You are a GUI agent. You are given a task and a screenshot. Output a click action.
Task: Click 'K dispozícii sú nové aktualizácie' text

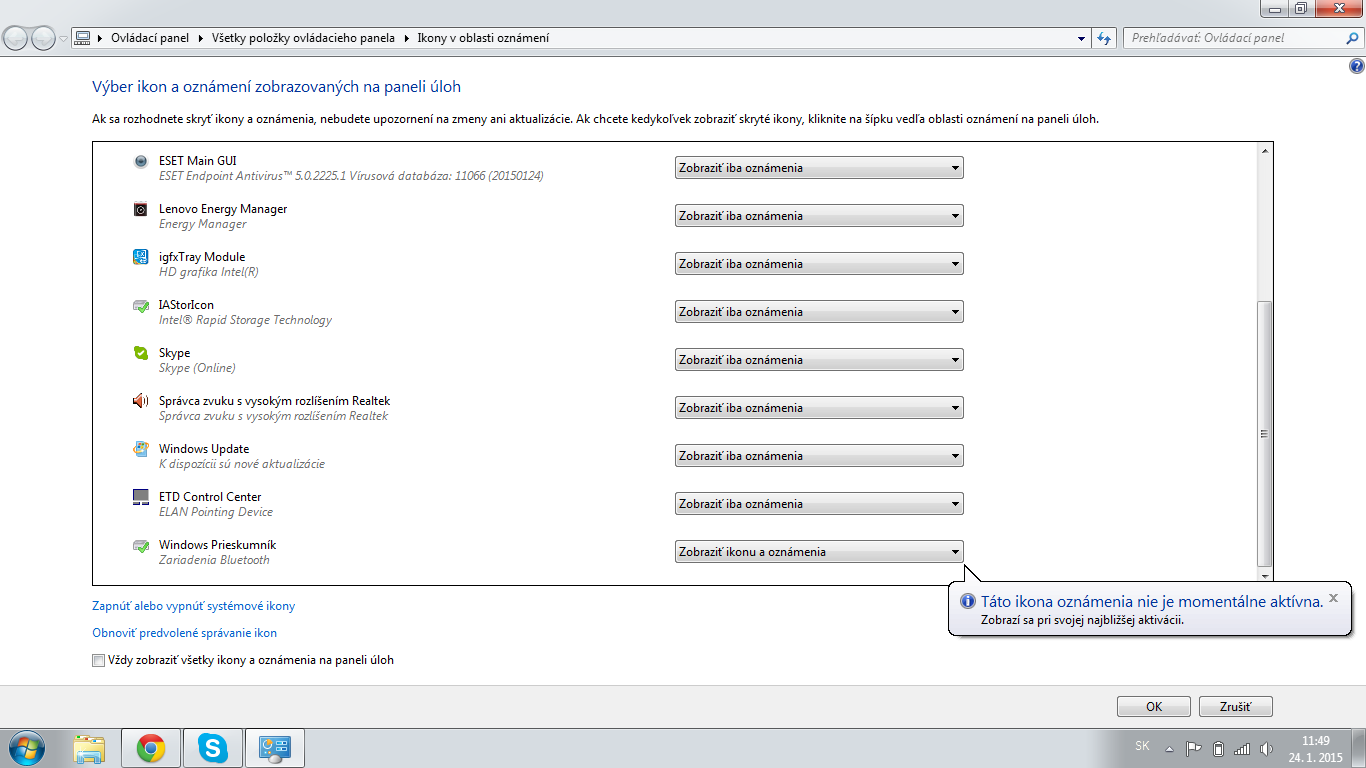tap(242, 464)
